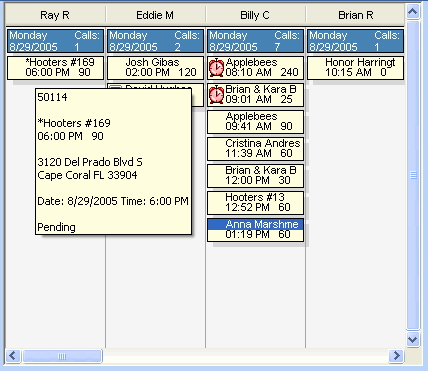Click Brian R's Monday 8/29/2005 day header
Viewport: 428px width, 371px height.
[x=355, y=41]
